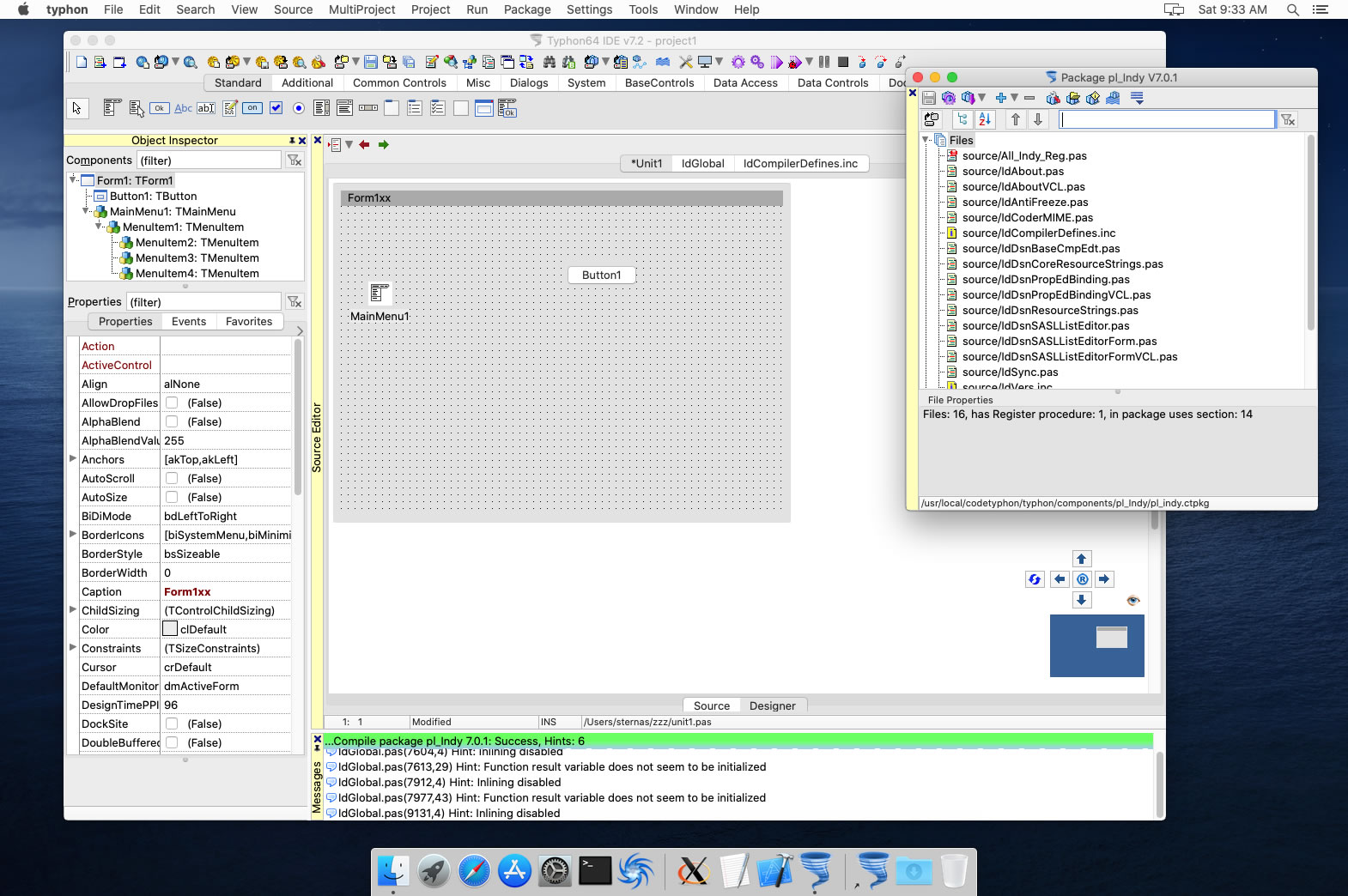Toggle the AlphaBlend checkbox

[x=172, y=421]
